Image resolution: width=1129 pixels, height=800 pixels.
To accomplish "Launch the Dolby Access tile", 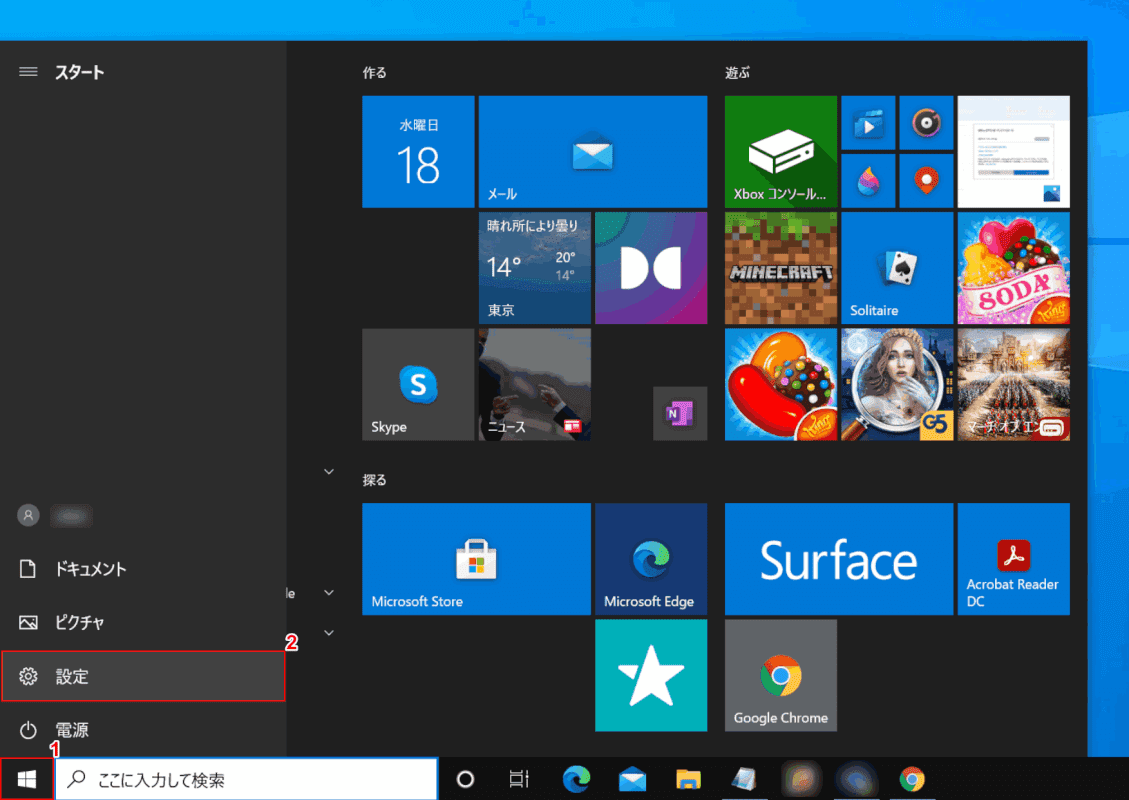I will click(x=651, y=268).
